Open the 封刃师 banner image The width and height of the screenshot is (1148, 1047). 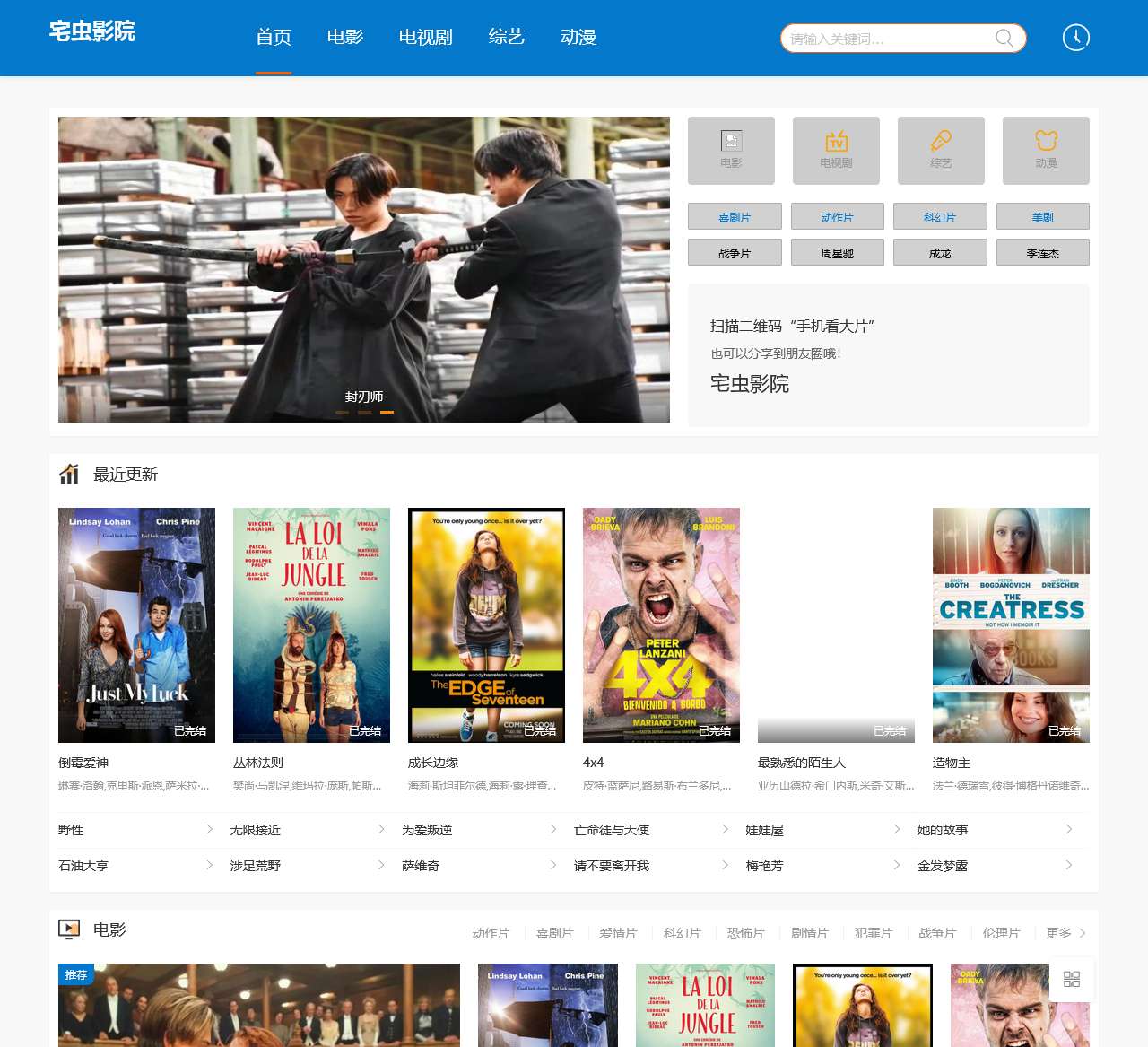tap(363, 269)
